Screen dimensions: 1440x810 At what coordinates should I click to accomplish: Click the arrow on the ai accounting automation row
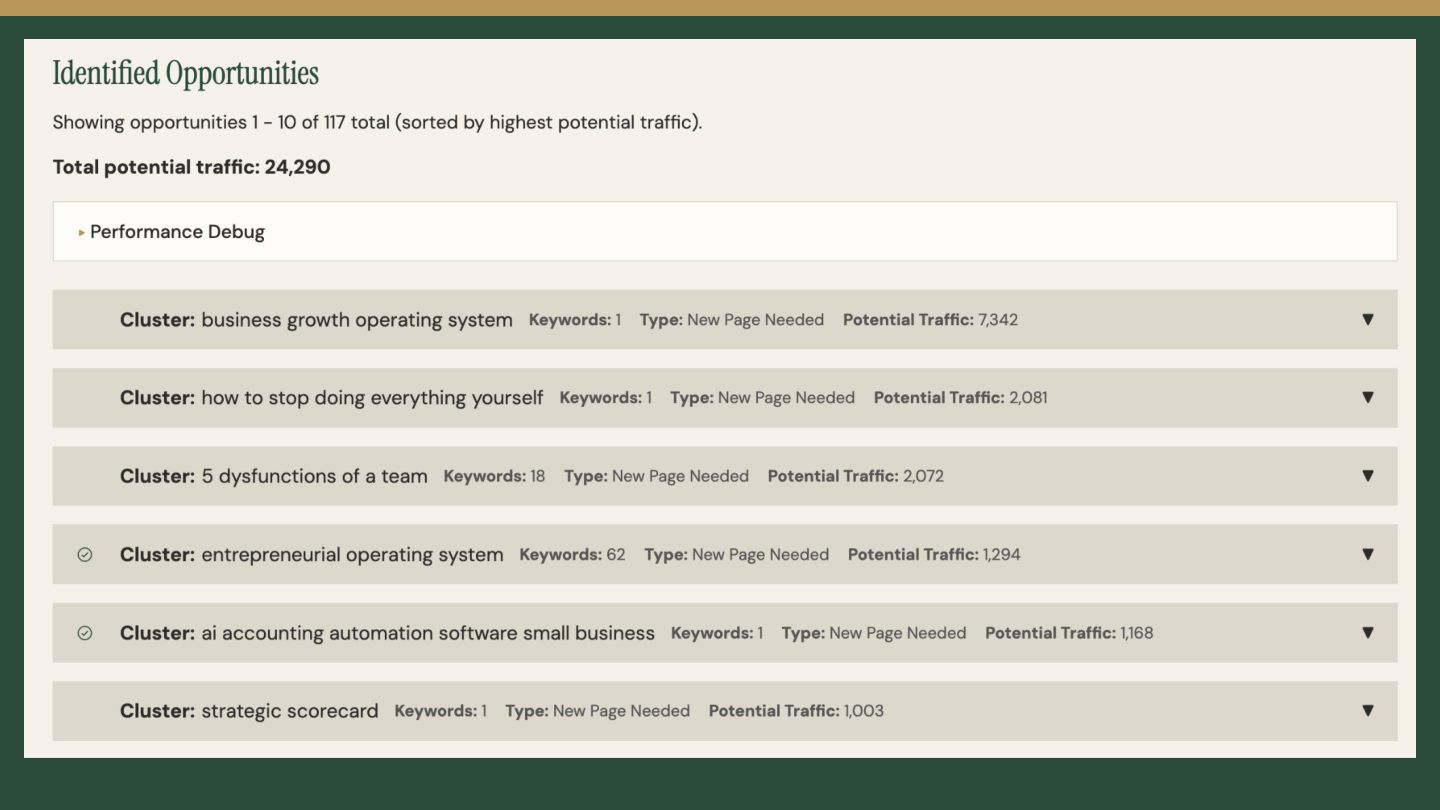[x=1367, y=633]
